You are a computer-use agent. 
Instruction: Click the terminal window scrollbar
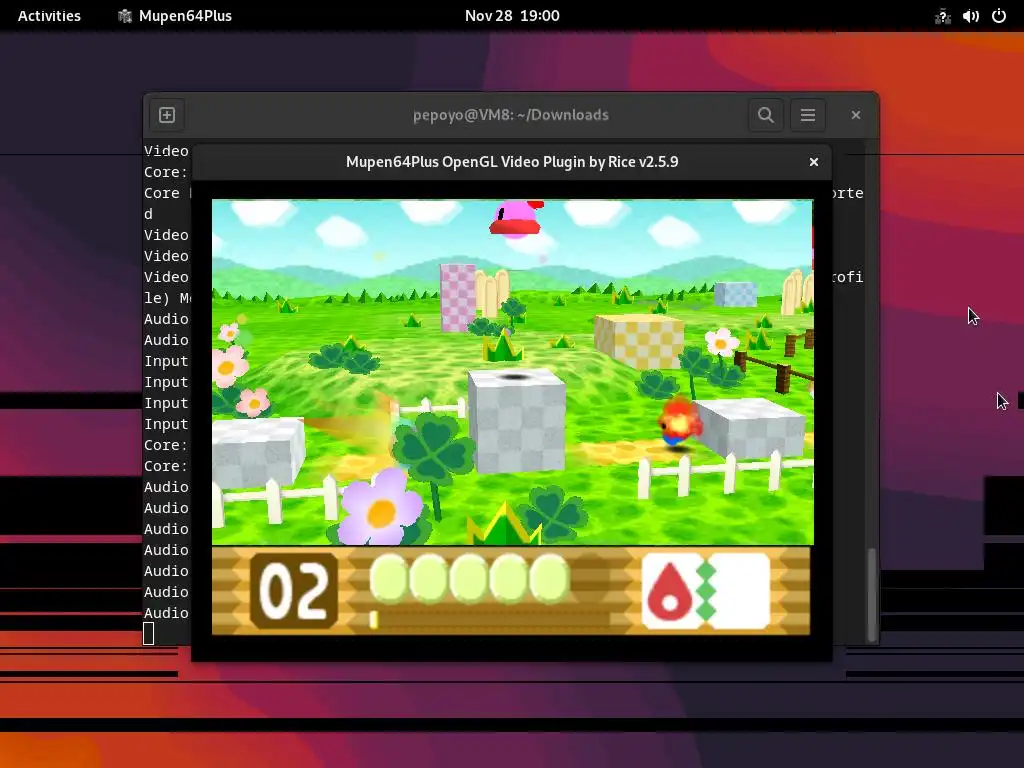[872, 594]
